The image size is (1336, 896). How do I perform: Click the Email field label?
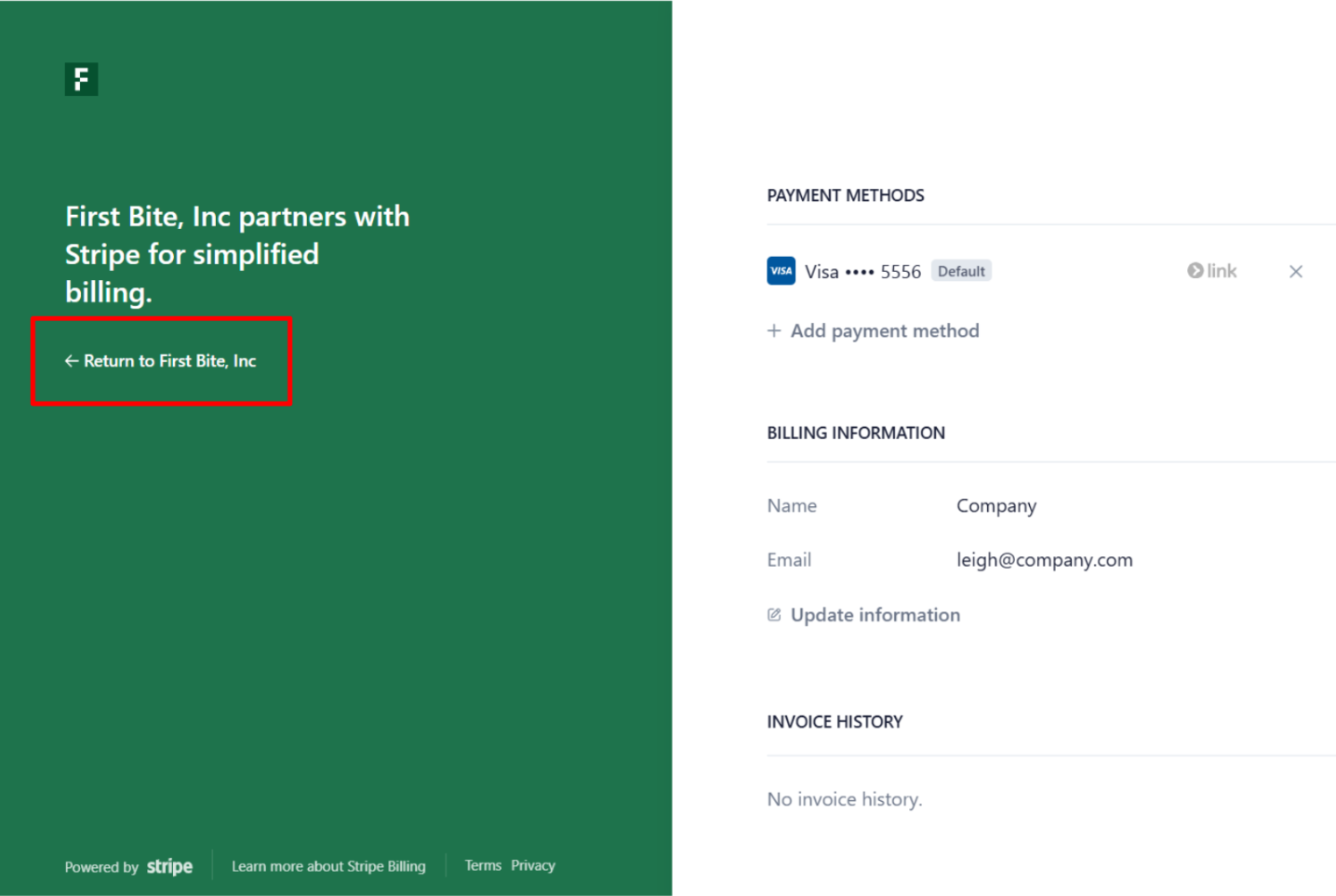[x=789, y=559]
